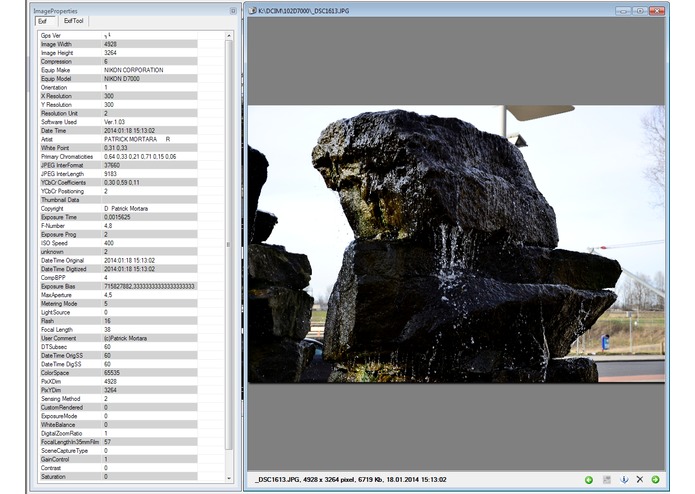Select the Image Height row
Image resolution: width=695 pixels, height=494 pixels.
click(x=118, y=53)
